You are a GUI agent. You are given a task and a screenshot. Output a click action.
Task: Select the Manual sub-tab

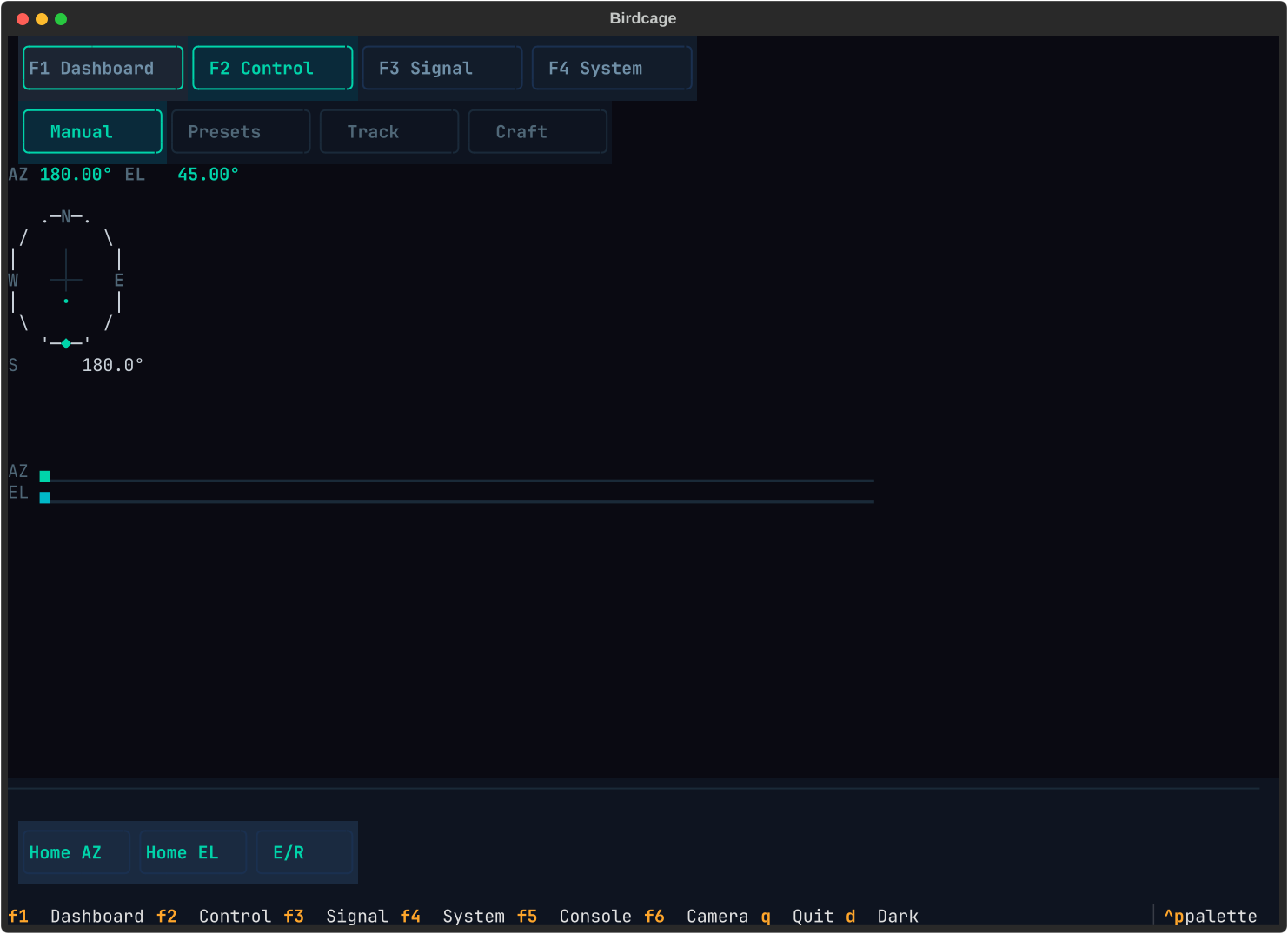pyautogui.click(x=92, y=132)
